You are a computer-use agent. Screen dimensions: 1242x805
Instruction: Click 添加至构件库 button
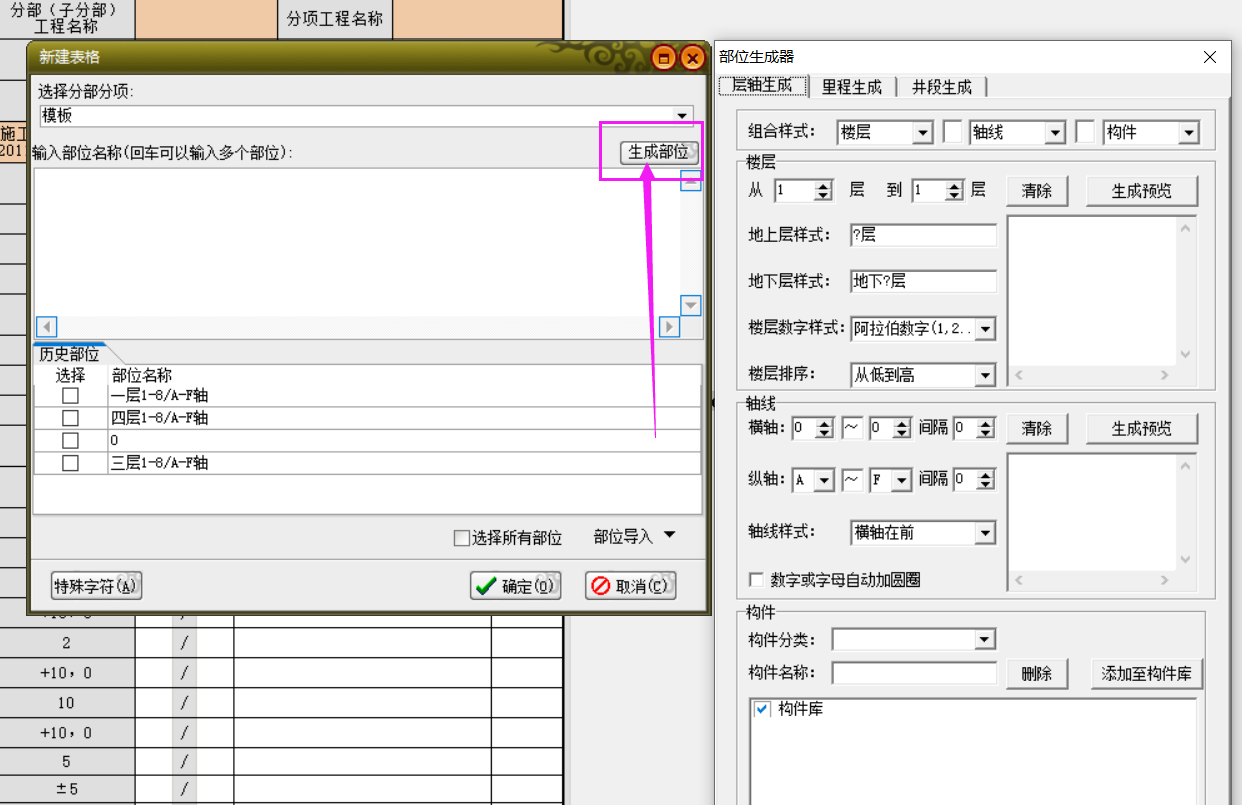1146,673
